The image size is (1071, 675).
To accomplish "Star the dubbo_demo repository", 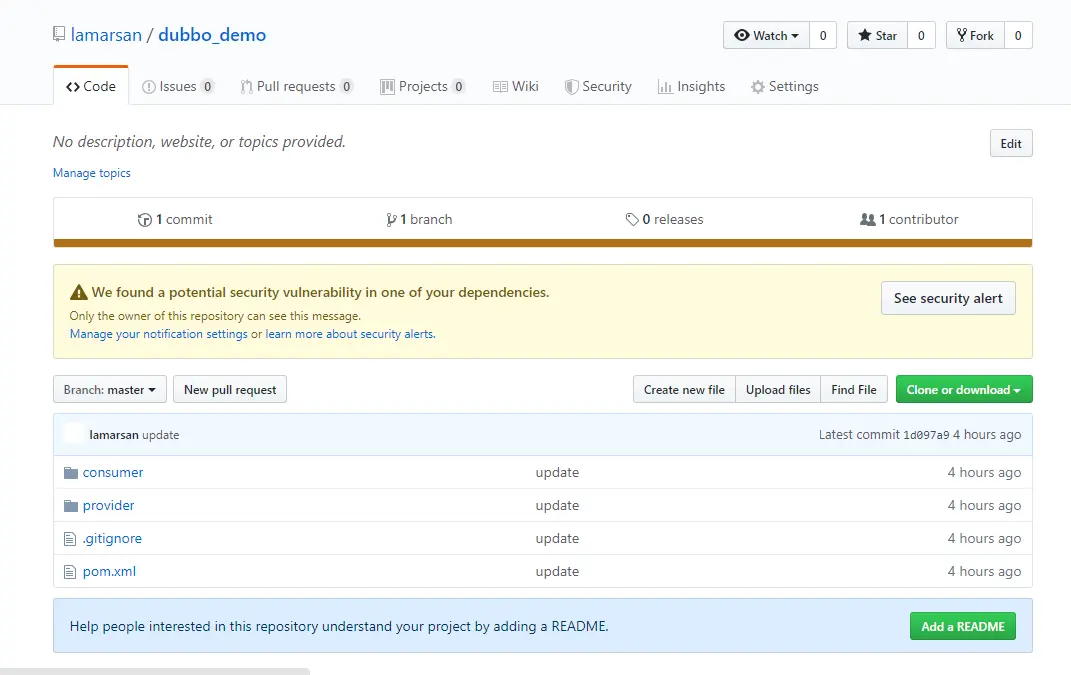I will point(878,36).
